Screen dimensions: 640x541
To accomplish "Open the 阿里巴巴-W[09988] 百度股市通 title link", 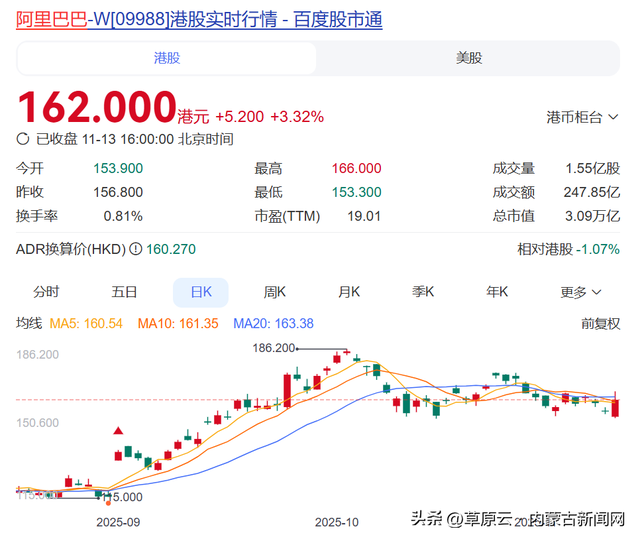I will tap(199, 20).
